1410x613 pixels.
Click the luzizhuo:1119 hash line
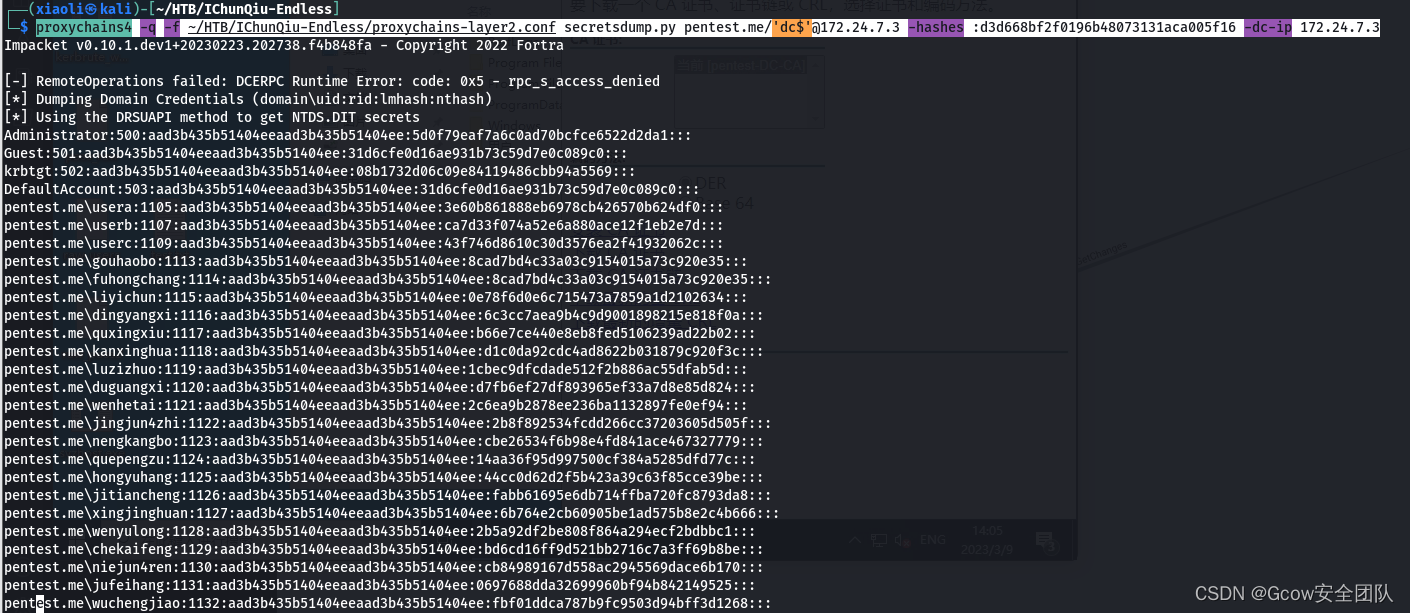[376, 369]
